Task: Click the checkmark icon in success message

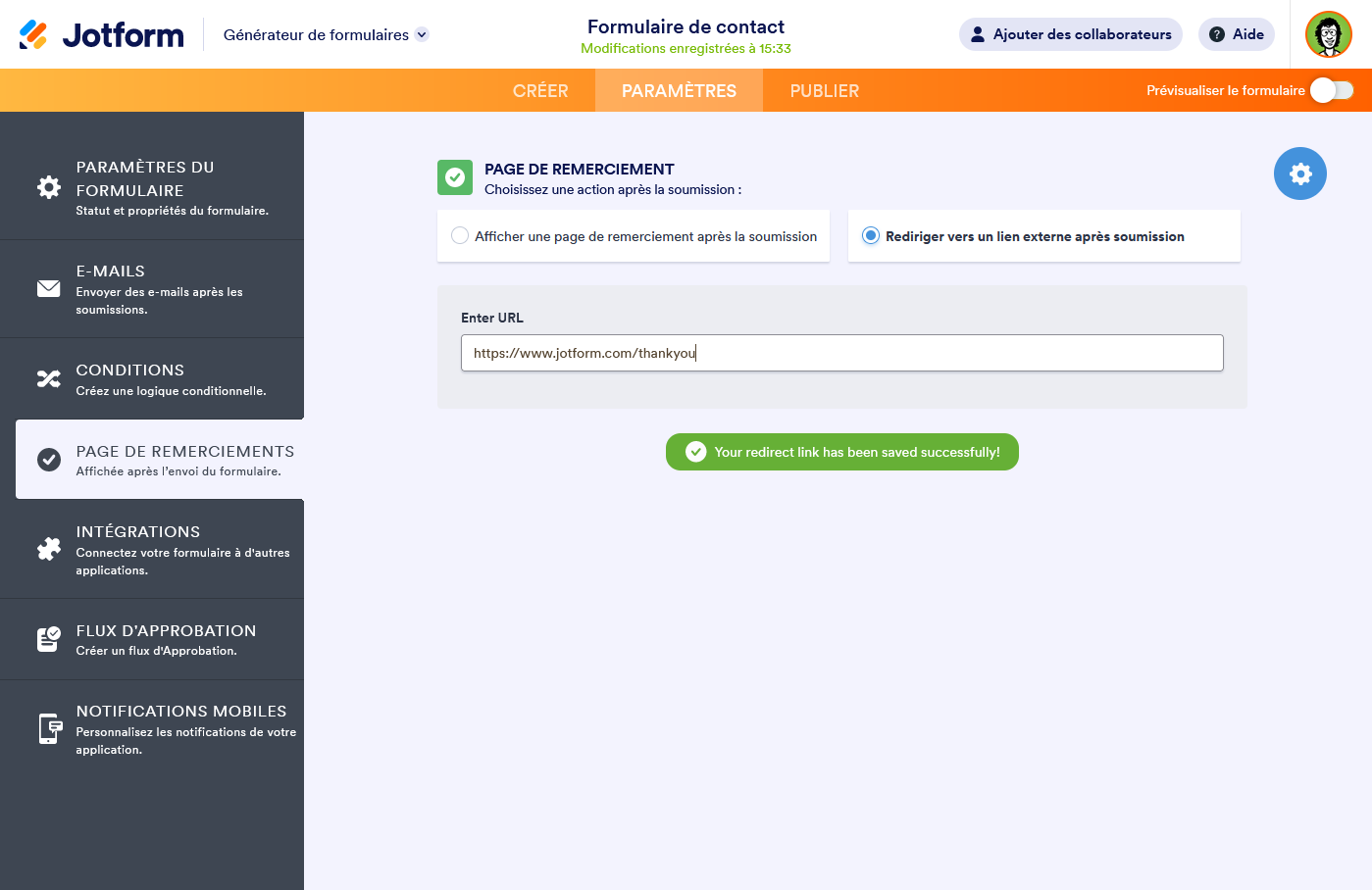Action: tap(696, 452)
